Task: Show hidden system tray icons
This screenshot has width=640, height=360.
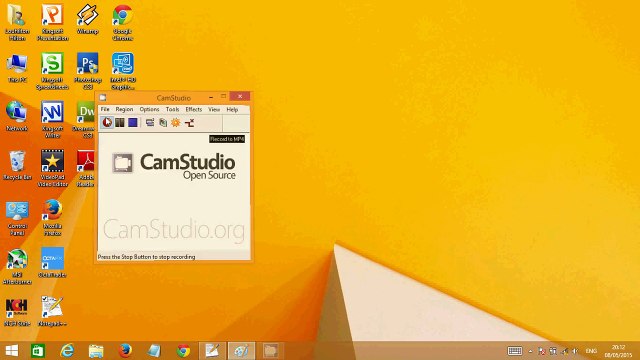Action: point(530,351)
